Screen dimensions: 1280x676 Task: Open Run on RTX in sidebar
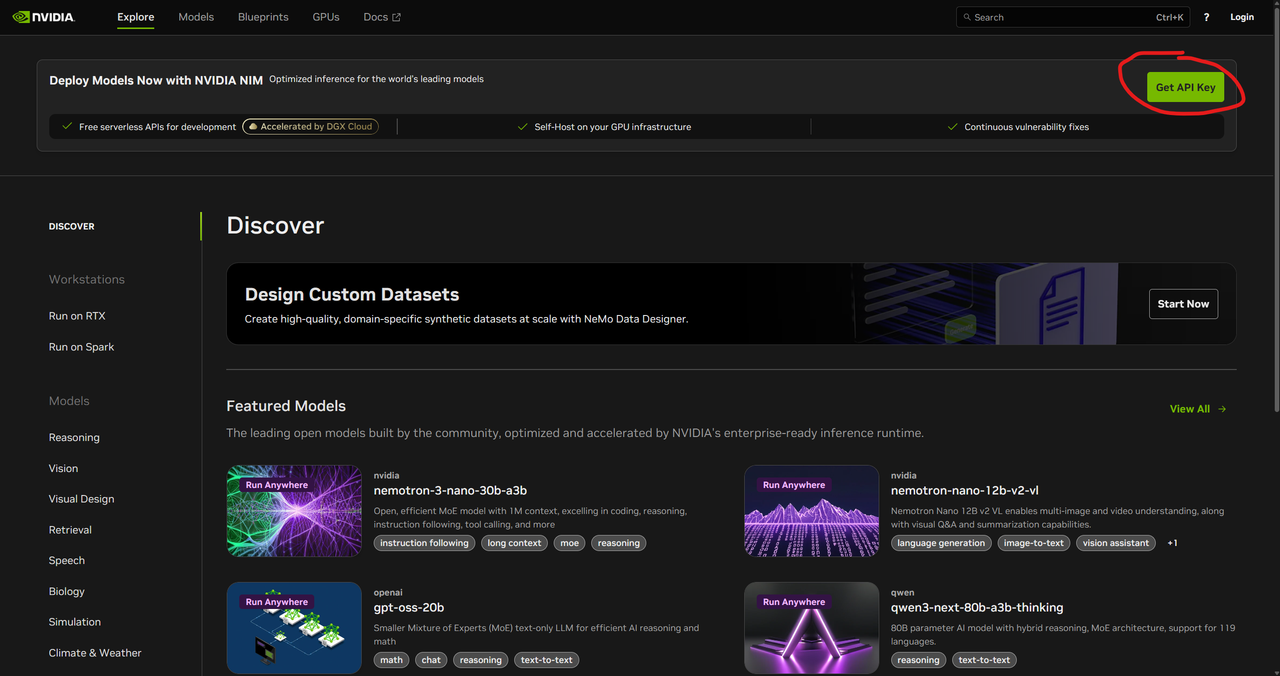coord(77,316)
